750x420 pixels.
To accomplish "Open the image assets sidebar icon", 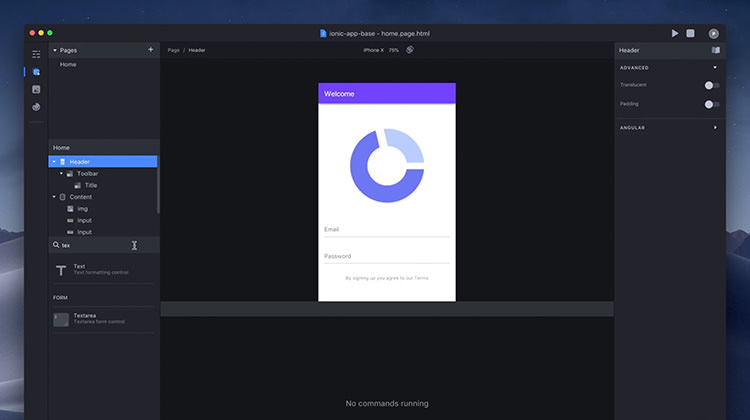I will (x=36, y=89).
